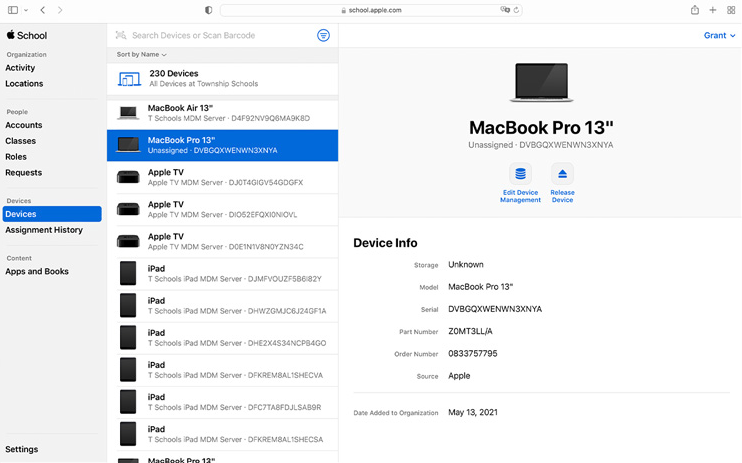Open Requests in the sidebar

(x=24, y=173)
